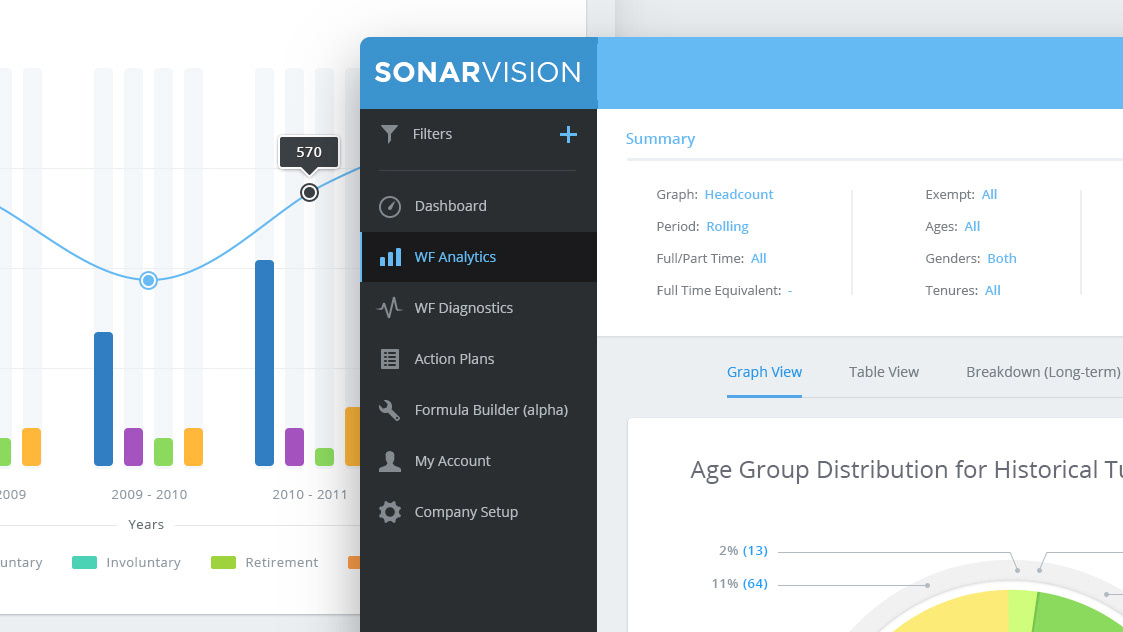Click the 11% (64) pie label
The image size is (1123, 632).
[739, 583]
